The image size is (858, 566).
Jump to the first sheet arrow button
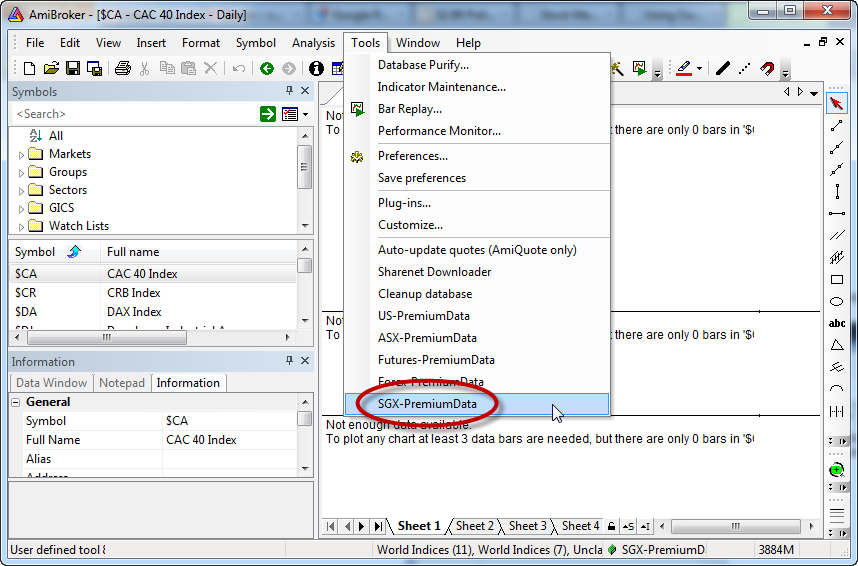coord(331,527)
